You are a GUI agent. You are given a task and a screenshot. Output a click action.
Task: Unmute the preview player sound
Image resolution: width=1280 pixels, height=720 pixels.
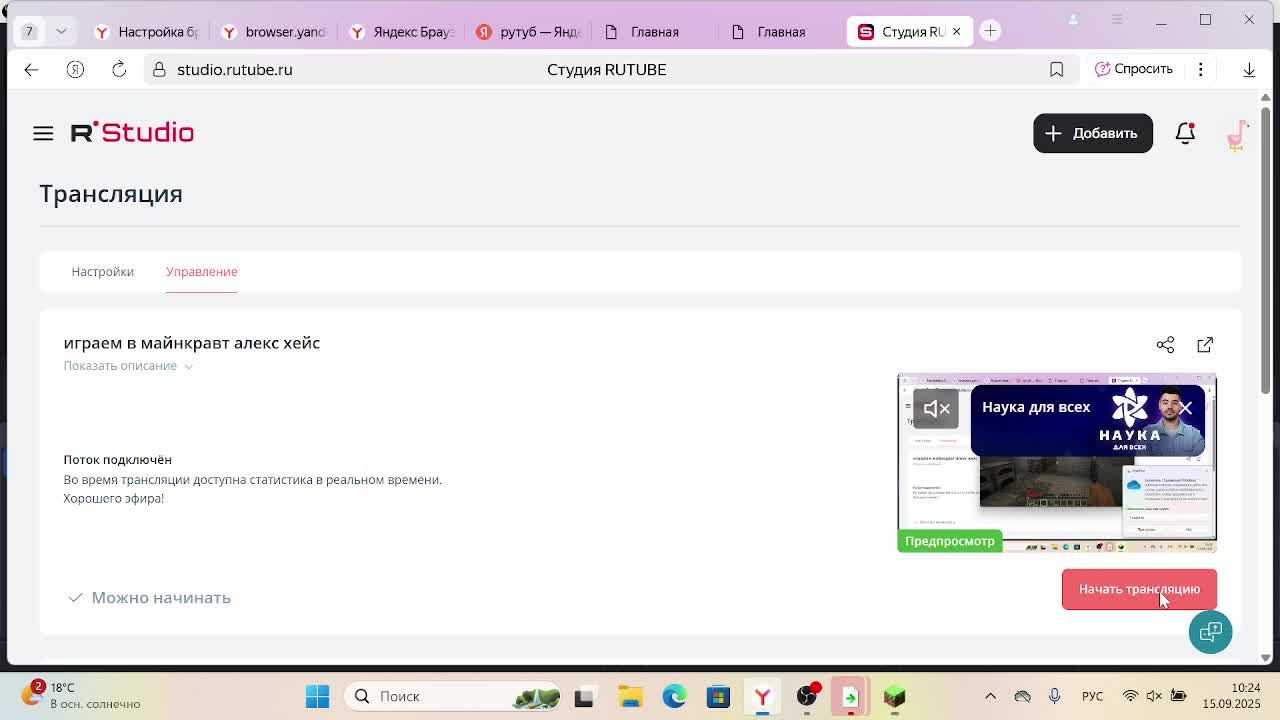(936, 408)
